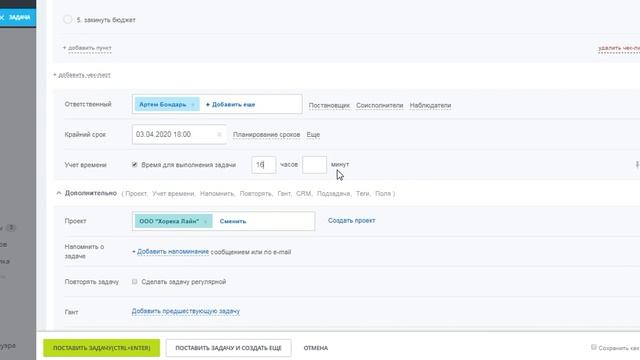Open the Соисполнители link
This screenshot has width=640, height=360.
[379, 105]
